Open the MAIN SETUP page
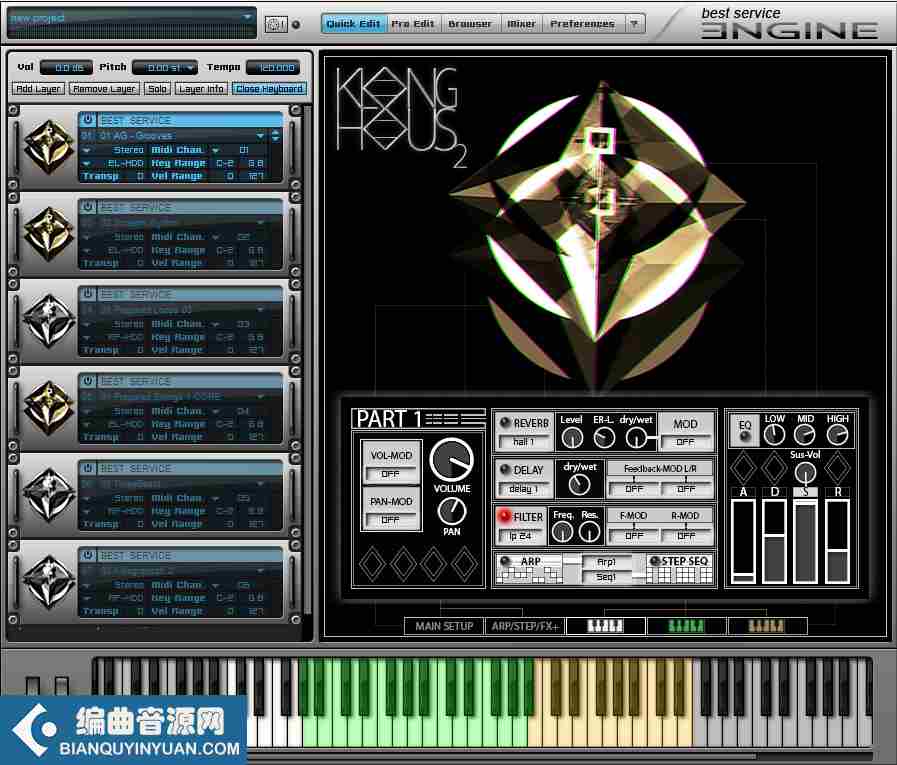 tap(444, 626)
